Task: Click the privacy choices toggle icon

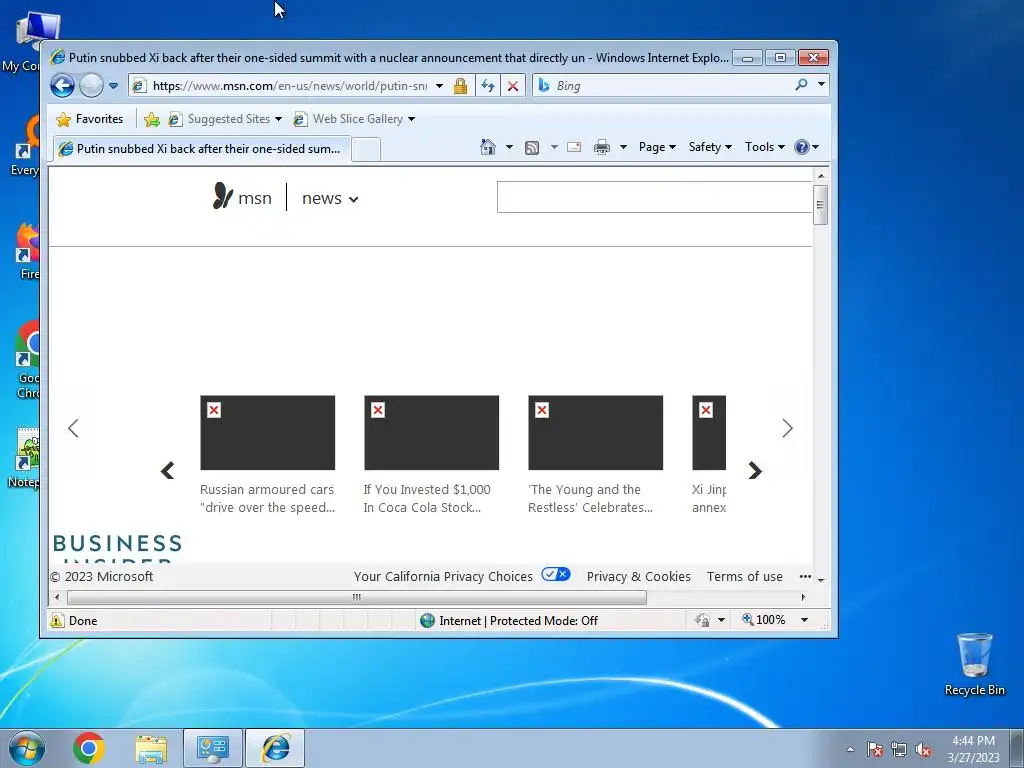Action: [x=556, y=575]
